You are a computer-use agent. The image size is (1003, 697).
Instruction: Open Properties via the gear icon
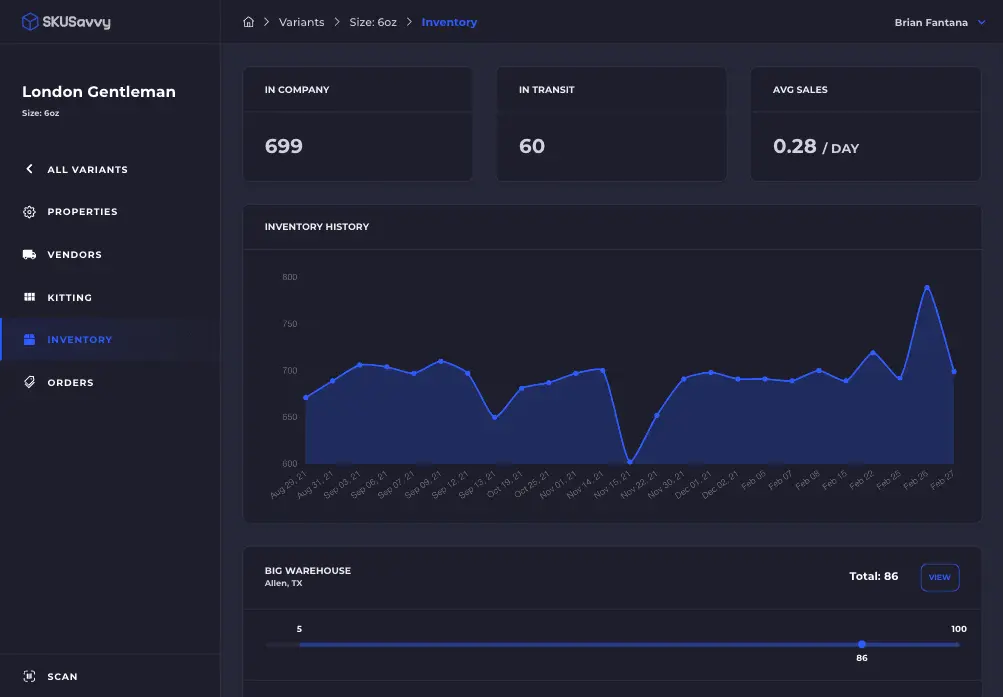[29, 212]
